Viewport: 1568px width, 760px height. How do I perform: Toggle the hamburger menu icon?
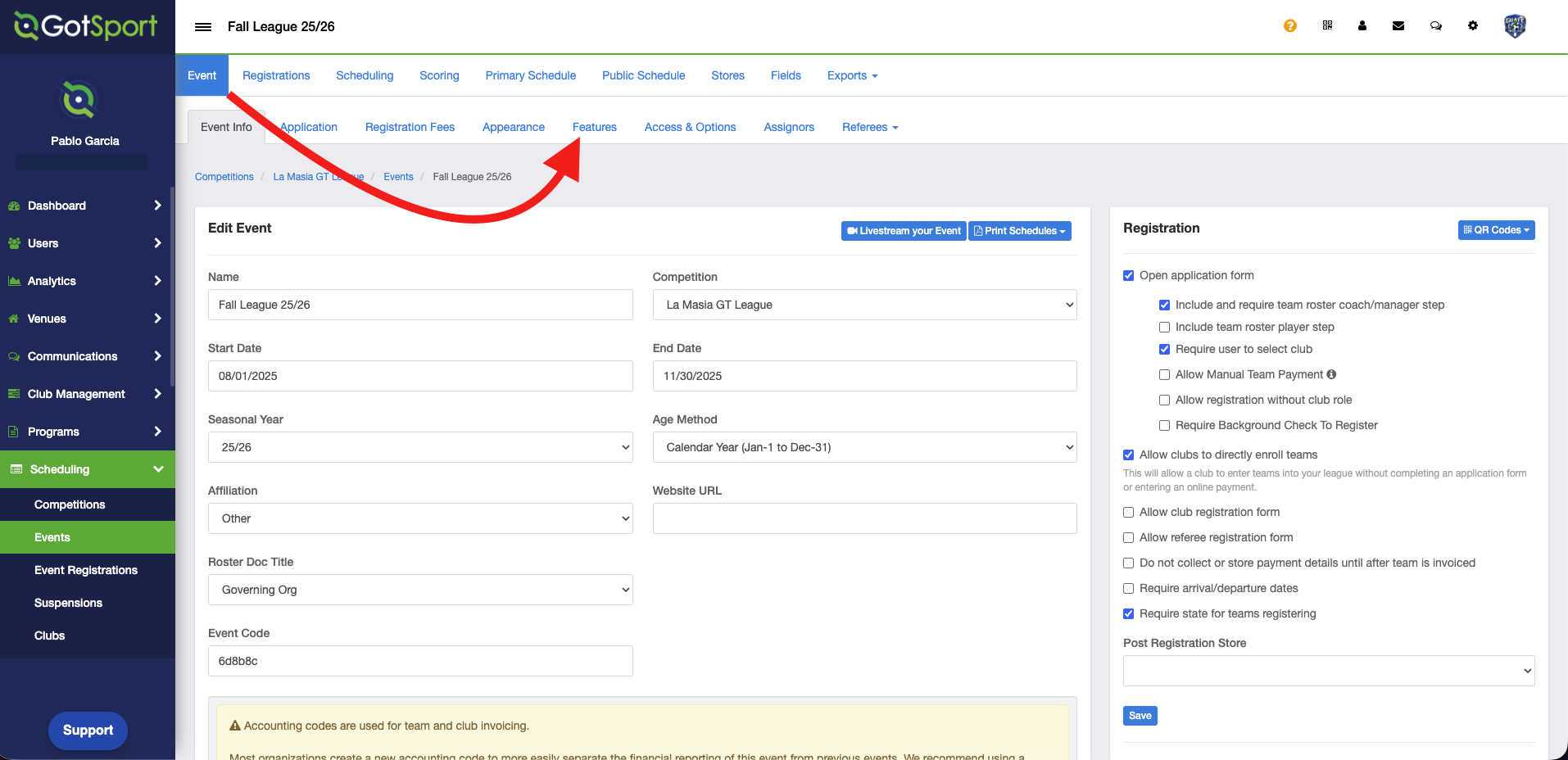click(202, 27)
